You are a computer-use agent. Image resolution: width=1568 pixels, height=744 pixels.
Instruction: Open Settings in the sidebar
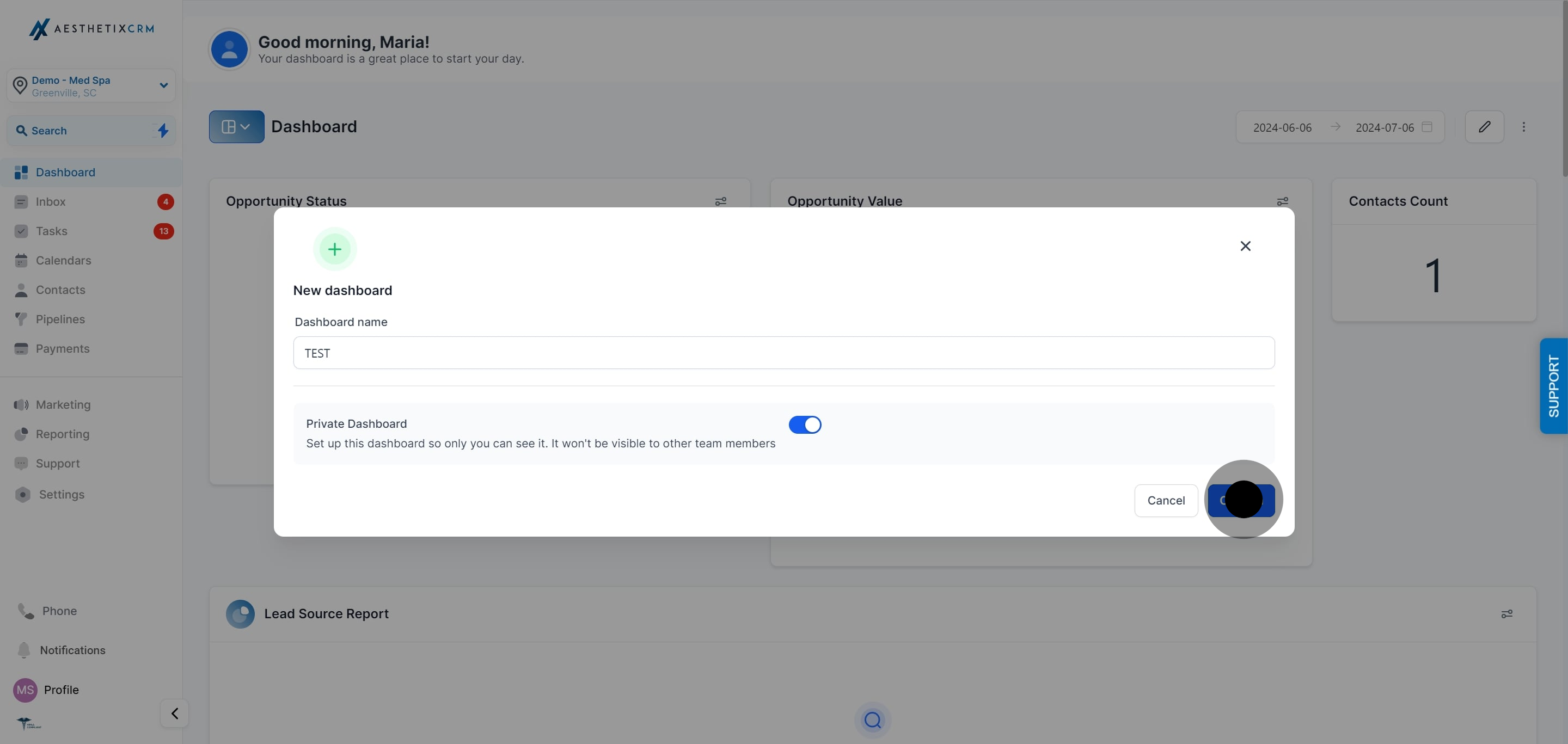[91, 495]
